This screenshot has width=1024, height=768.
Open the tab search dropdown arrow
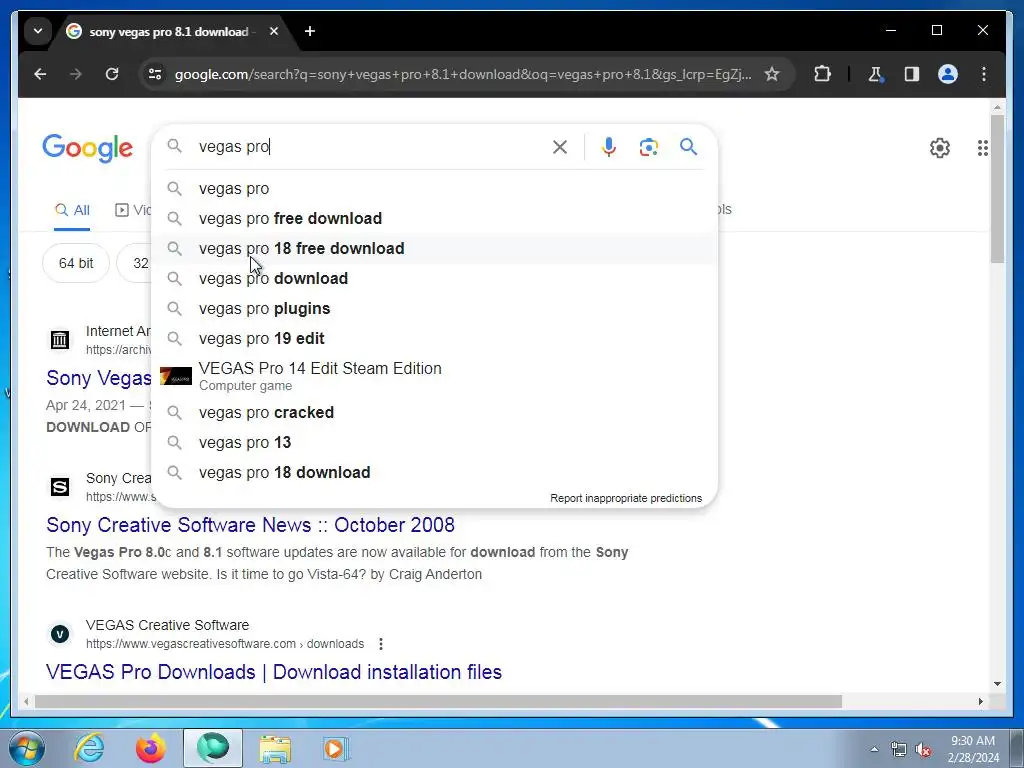38,31
